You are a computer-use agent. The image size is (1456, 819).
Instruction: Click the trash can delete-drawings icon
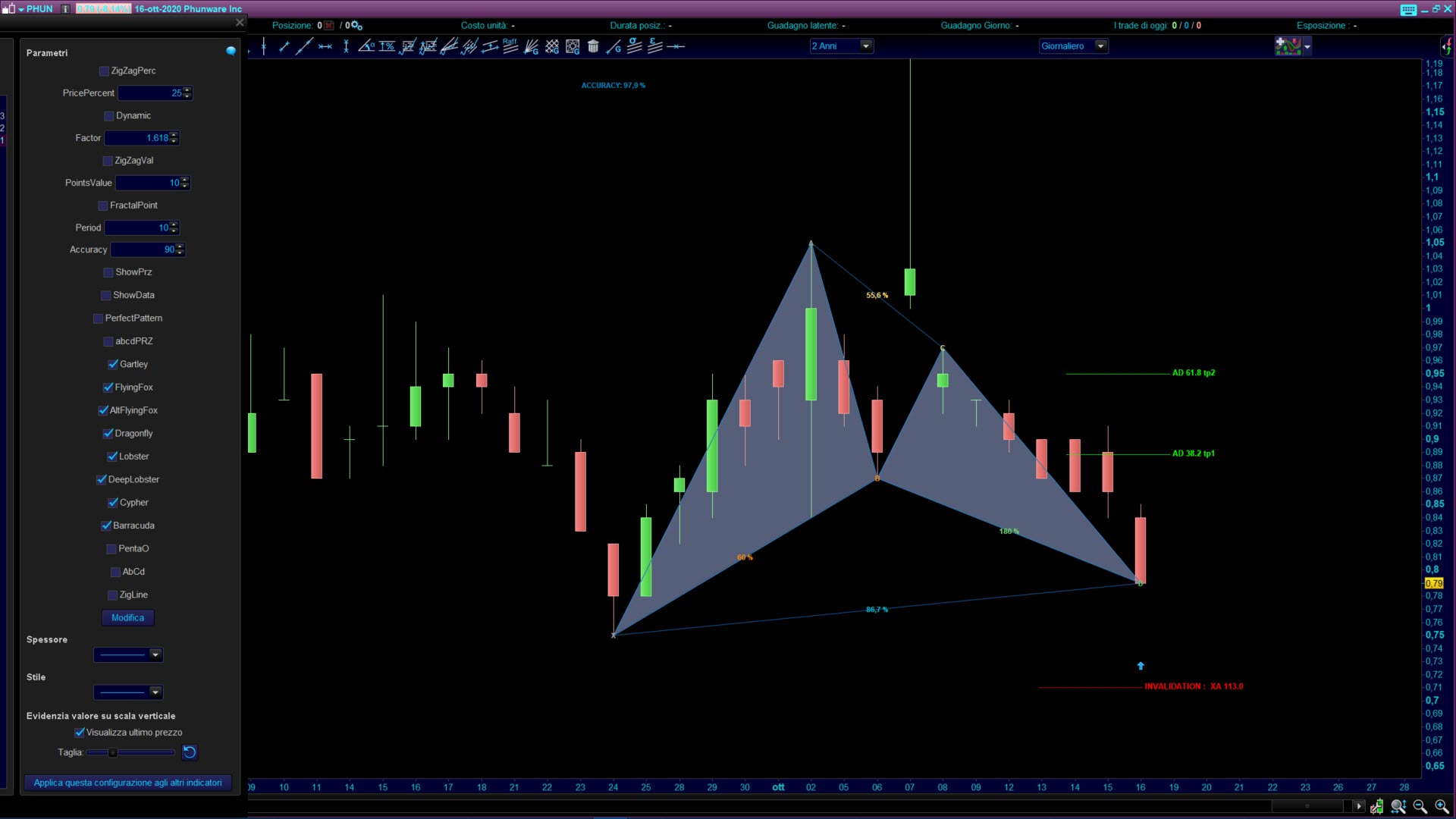pyautogui.click(x=593, y=46)
